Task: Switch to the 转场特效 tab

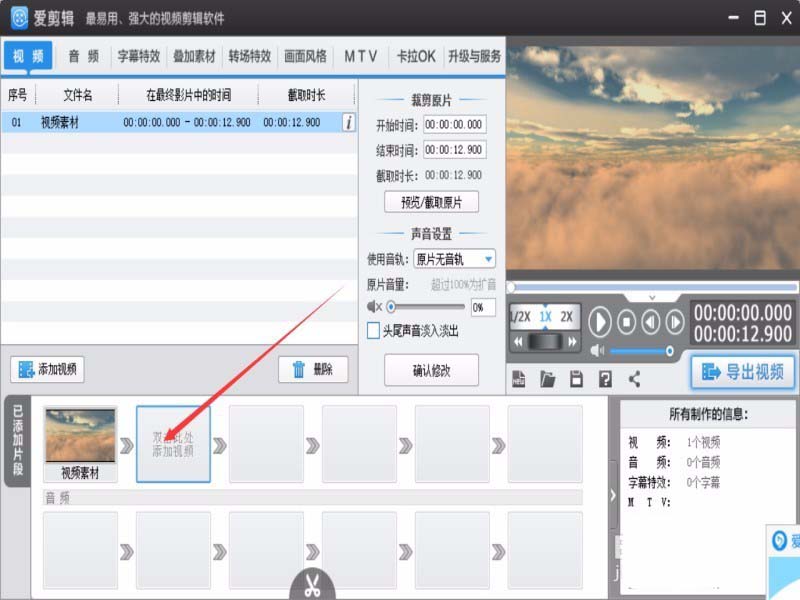Action: coord(249,57)
